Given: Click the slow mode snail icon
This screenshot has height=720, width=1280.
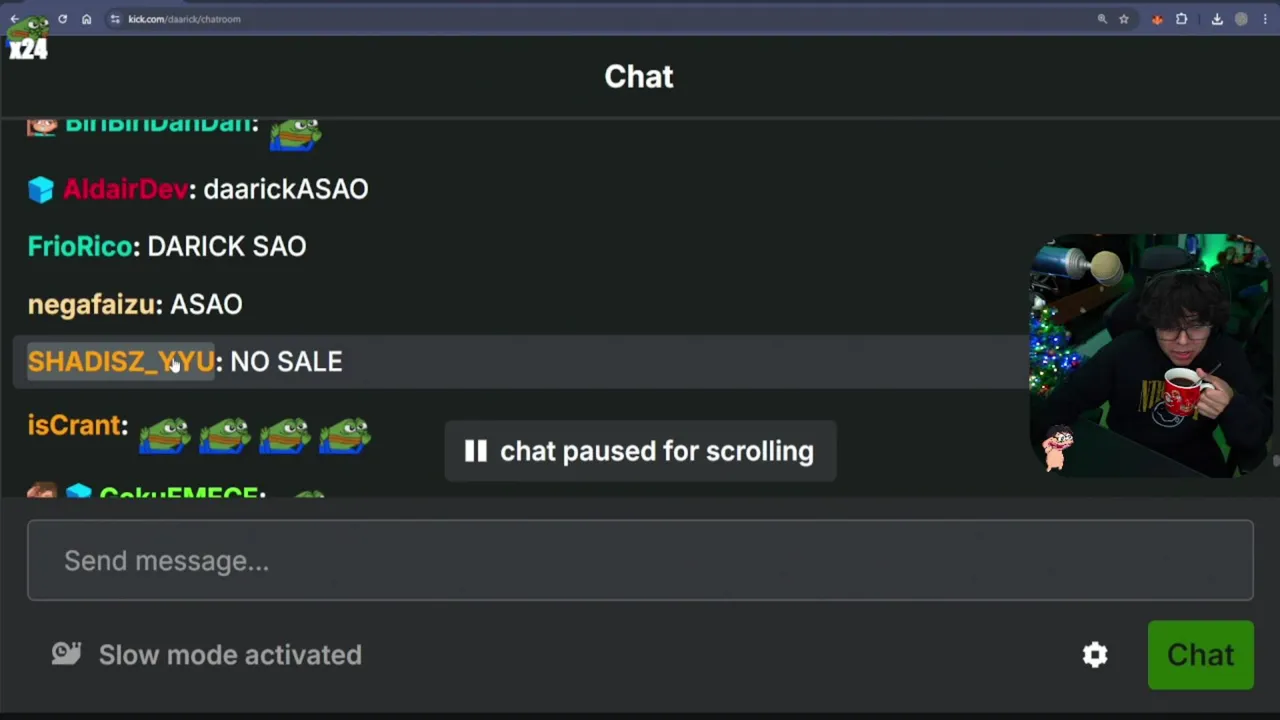Looking at the screenshot, I should coord(66,654).
